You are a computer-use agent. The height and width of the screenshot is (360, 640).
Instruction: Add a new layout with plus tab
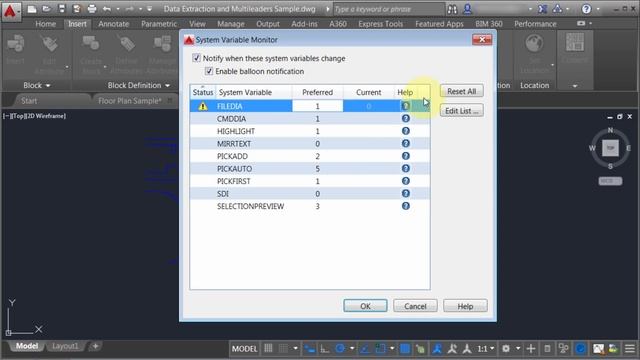95,346
